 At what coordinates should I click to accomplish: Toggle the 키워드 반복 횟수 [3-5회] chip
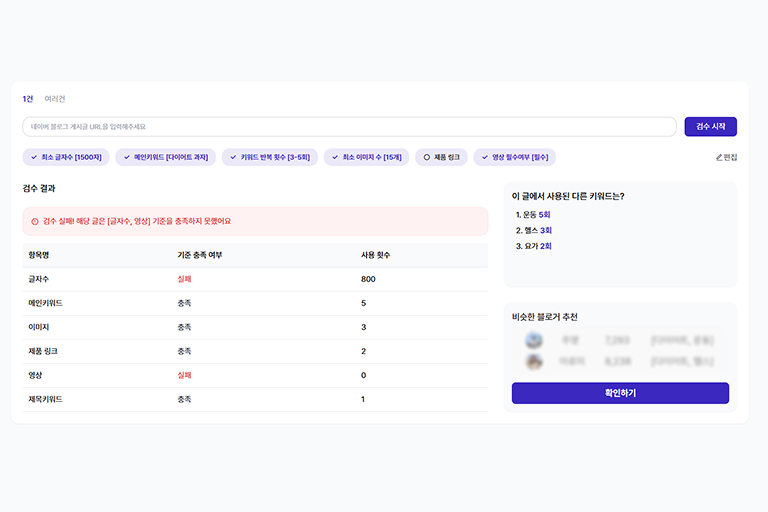click(270, 157)
